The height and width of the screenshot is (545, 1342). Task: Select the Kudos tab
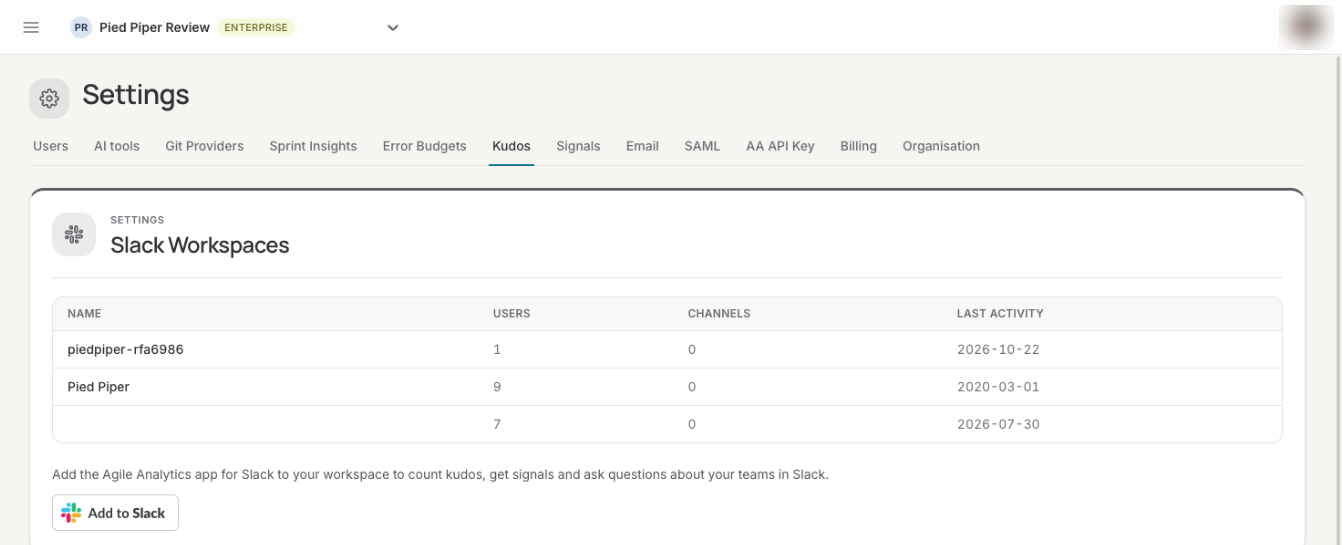pyautogui.click(x=511, y=146)
